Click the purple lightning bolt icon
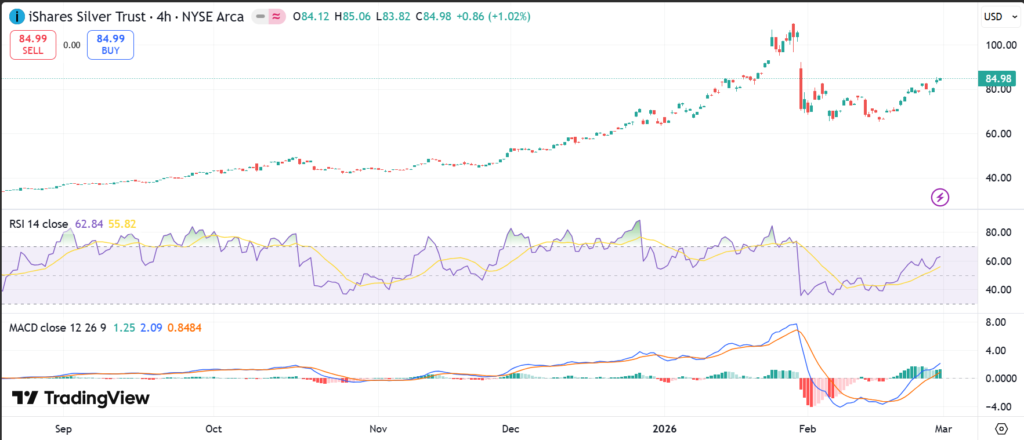 coord(940,197)
